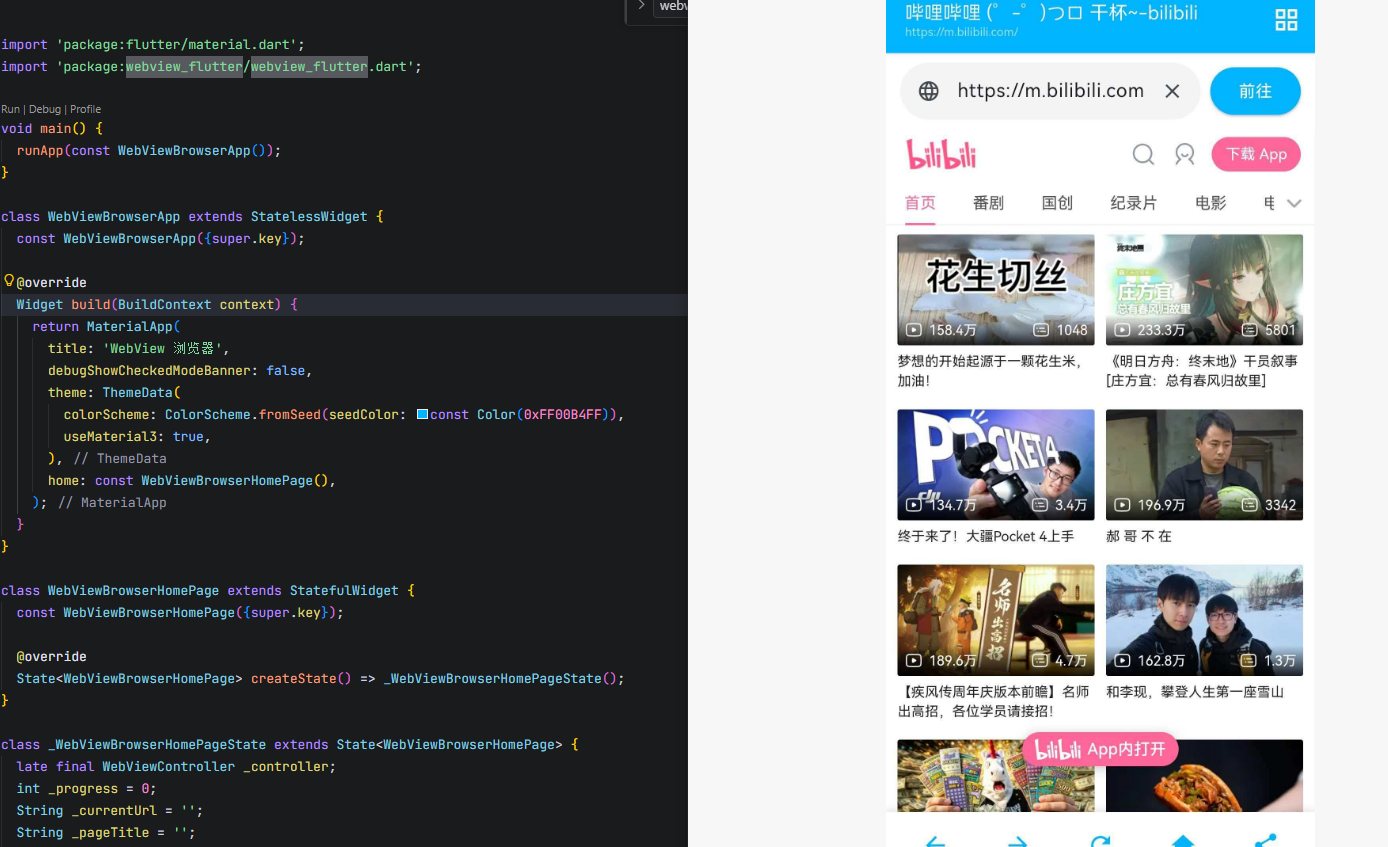Go forward with the right arrow icon
1388x847 pixels.
click(x=1018, y=841)
